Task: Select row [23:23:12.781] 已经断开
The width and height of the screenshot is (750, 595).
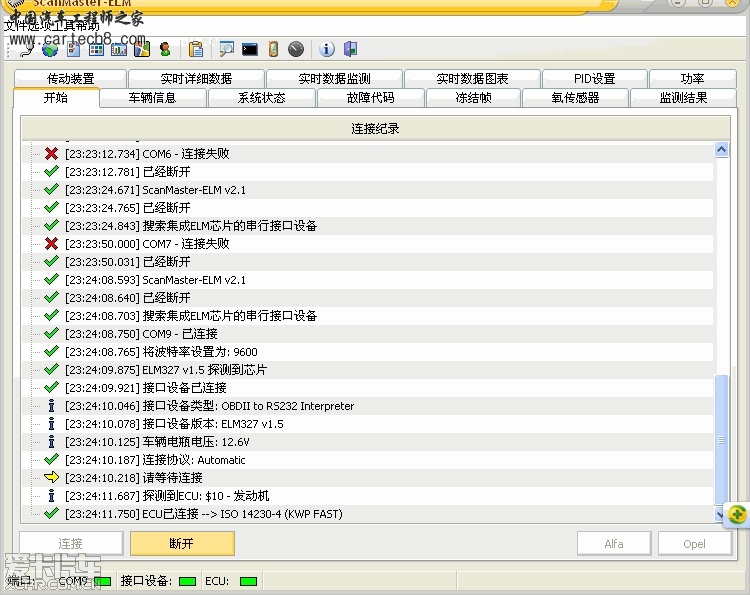Action: [367, 172]
